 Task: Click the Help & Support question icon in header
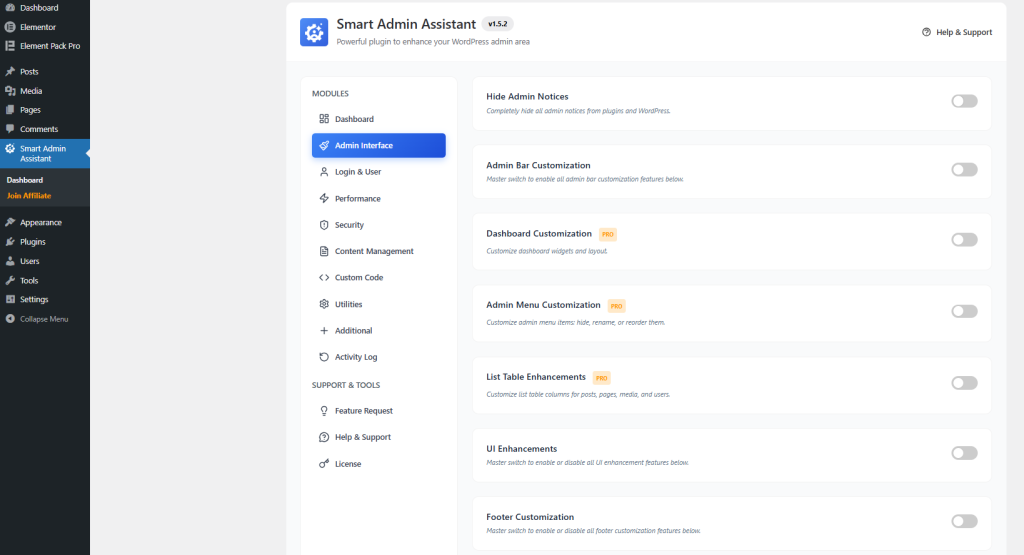[x=926, y=32]
